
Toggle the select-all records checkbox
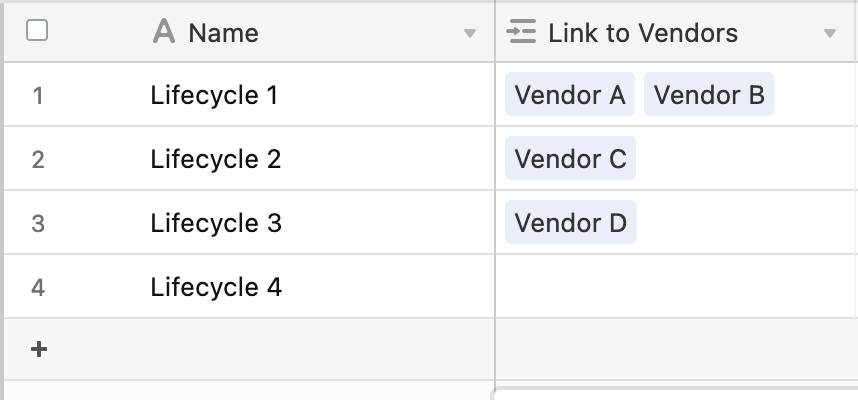(x=37, y=31)
